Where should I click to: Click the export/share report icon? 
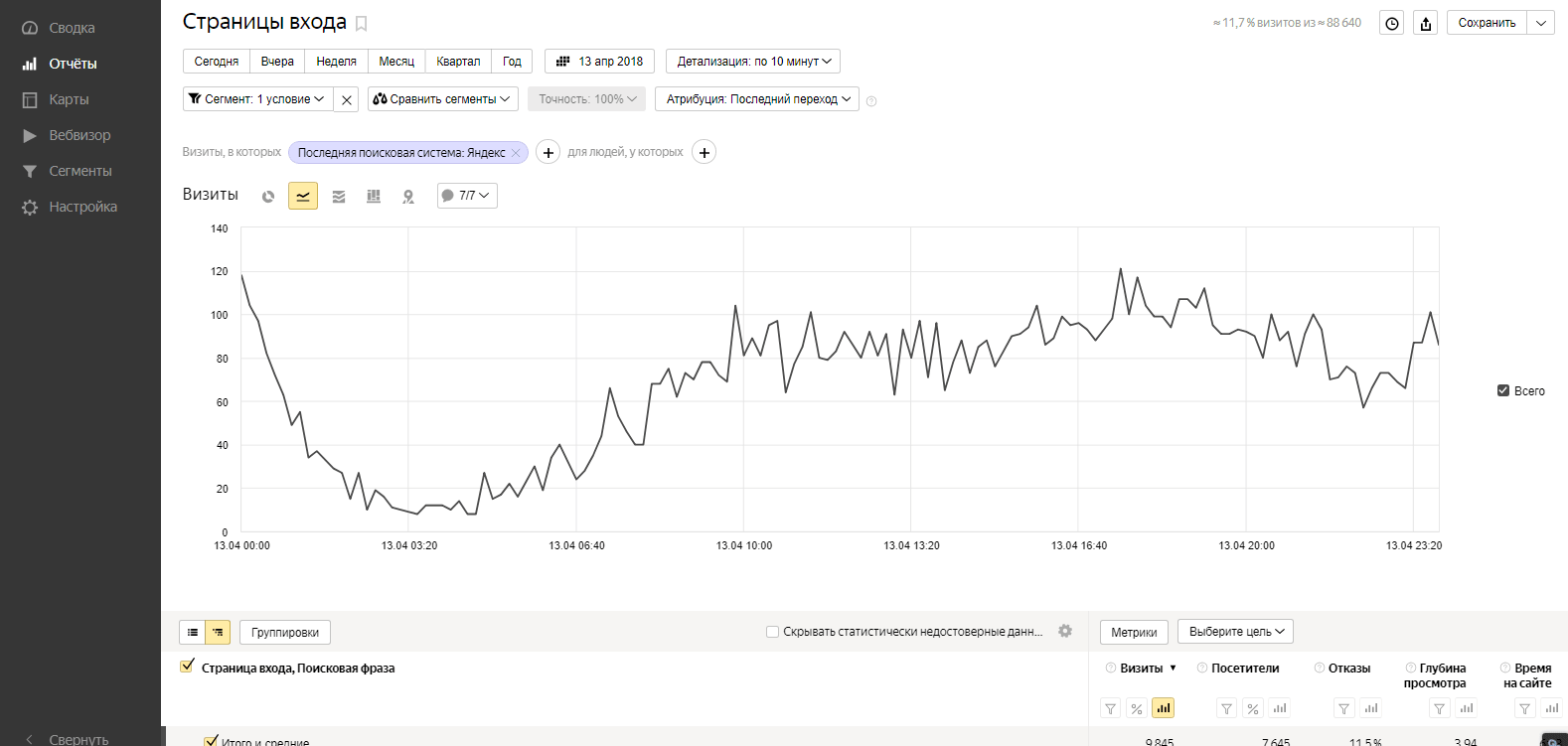pyautogui.click(x=1426, y=24)
